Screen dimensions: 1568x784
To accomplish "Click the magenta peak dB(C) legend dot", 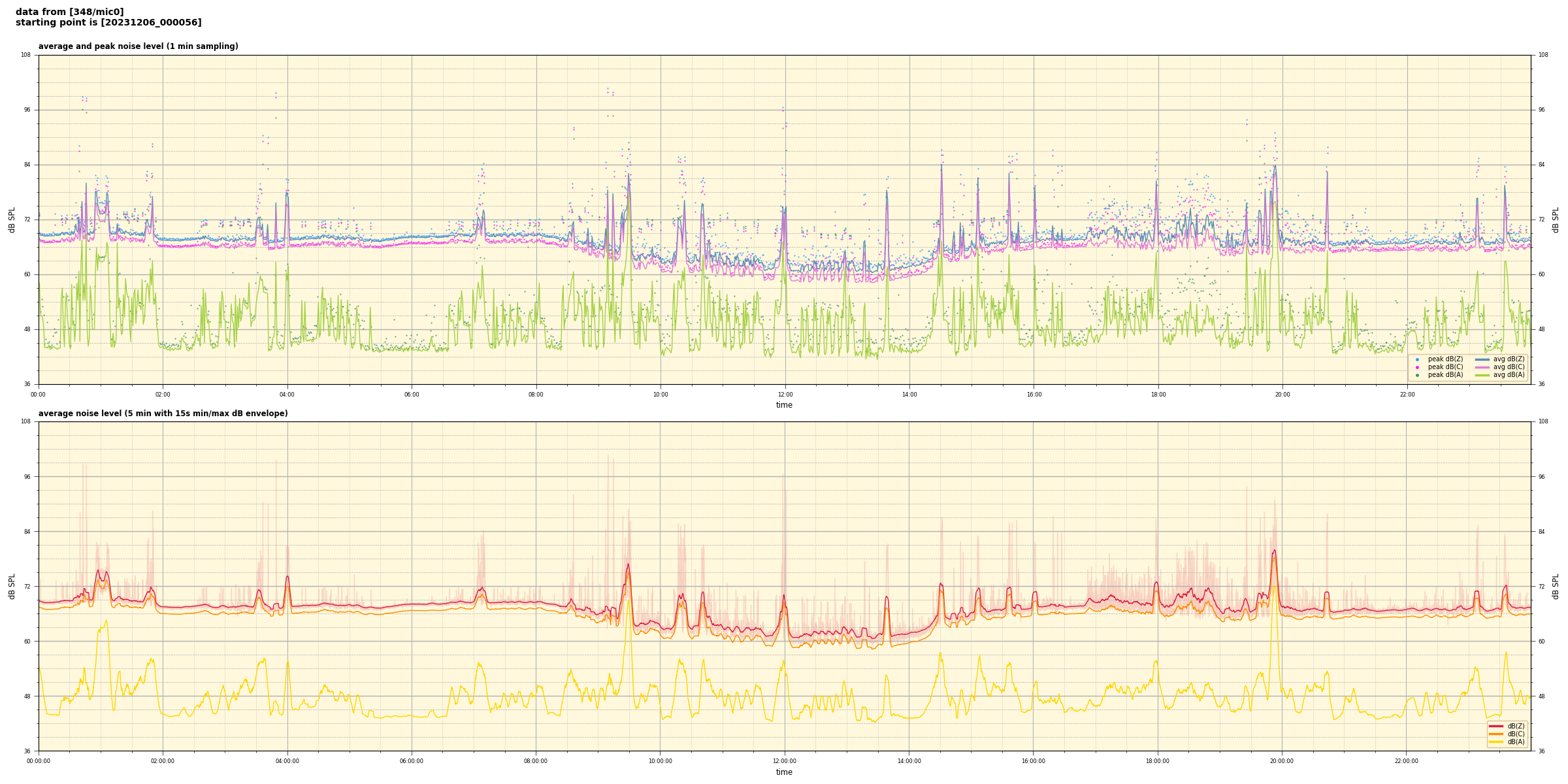I will click(1417, 367).
